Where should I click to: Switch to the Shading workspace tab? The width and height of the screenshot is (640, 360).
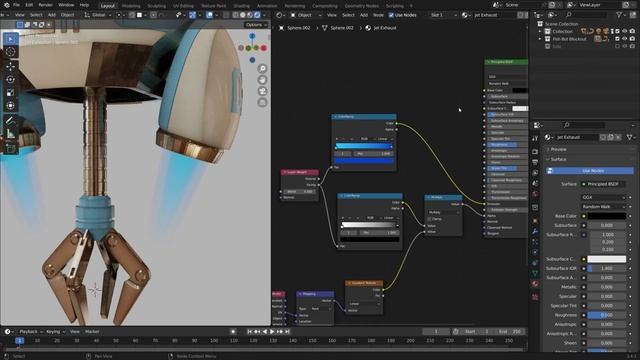coord(241,6)
